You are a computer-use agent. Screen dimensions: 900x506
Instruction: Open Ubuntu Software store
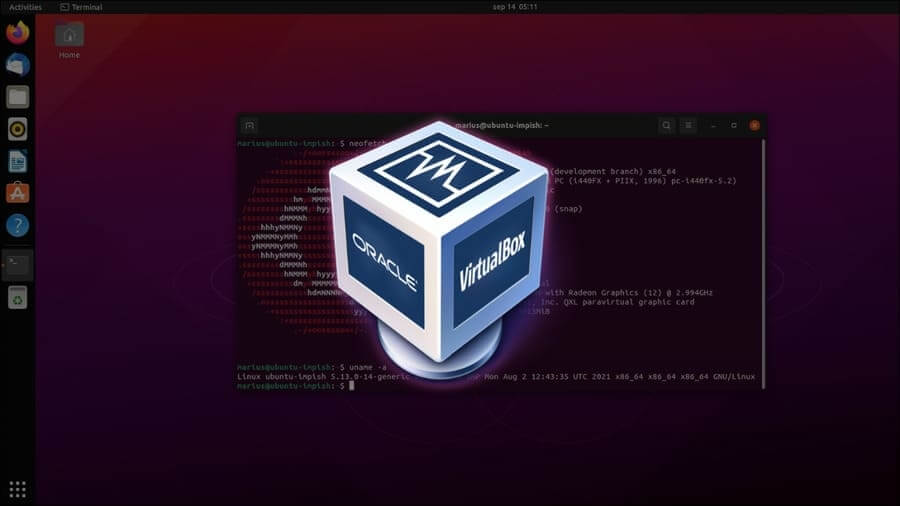pyautogui.click(x=17, y=192)
